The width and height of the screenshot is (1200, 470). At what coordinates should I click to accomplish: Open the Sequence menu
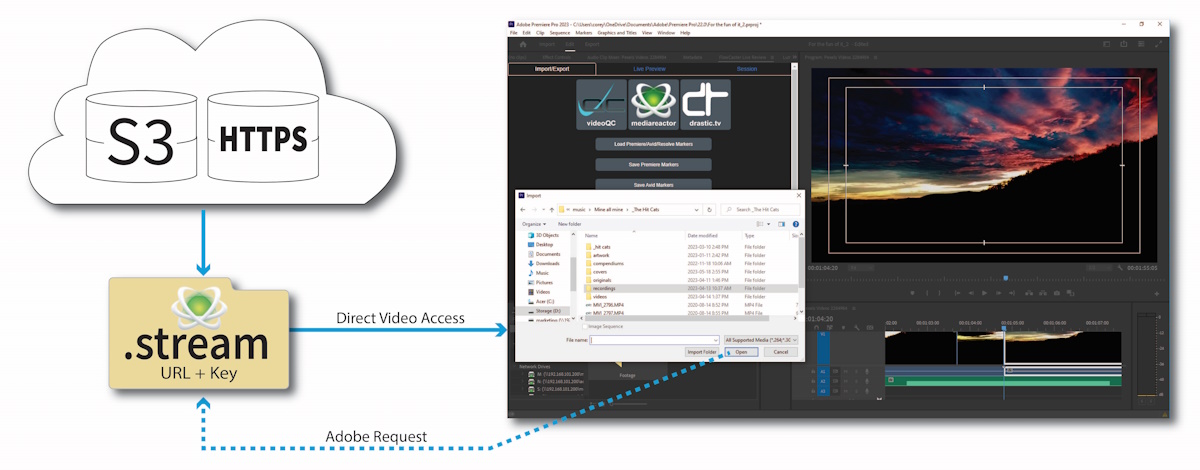[x=559, y=32]
